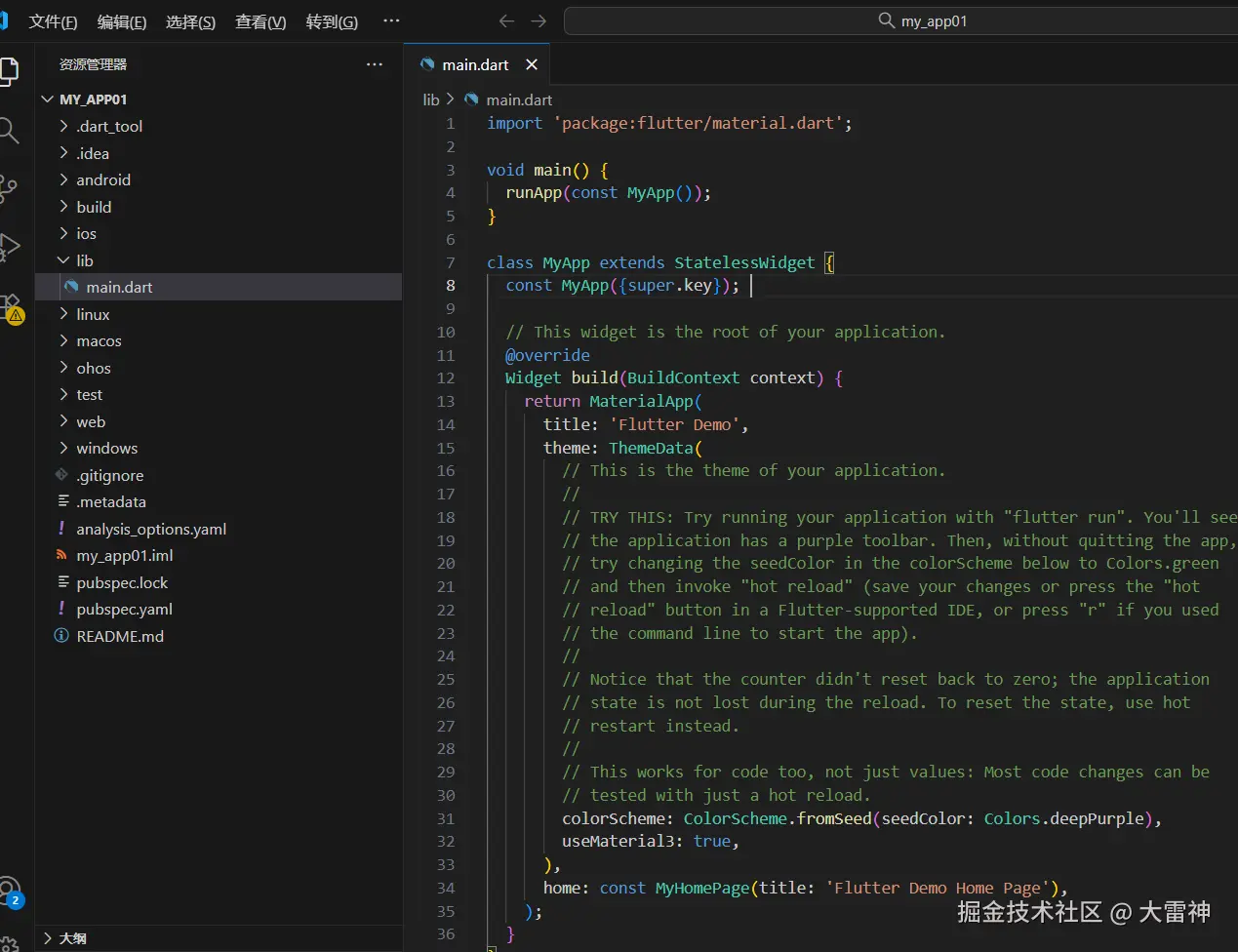Open the 查看(V) menu
Image resolution: width=1238 pixels, height=952 pixels.
point(260,21)
